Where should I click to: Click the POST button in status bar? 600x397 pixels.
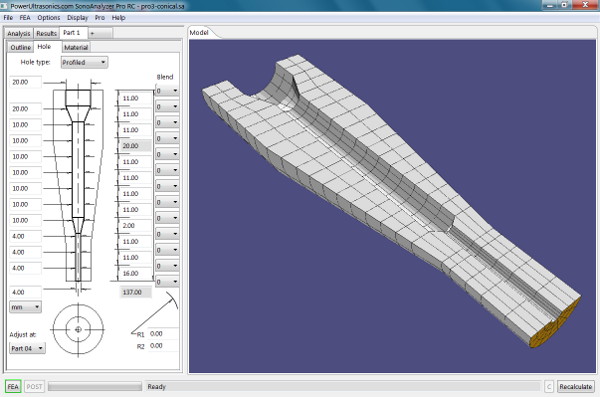[x=34, y=387]
